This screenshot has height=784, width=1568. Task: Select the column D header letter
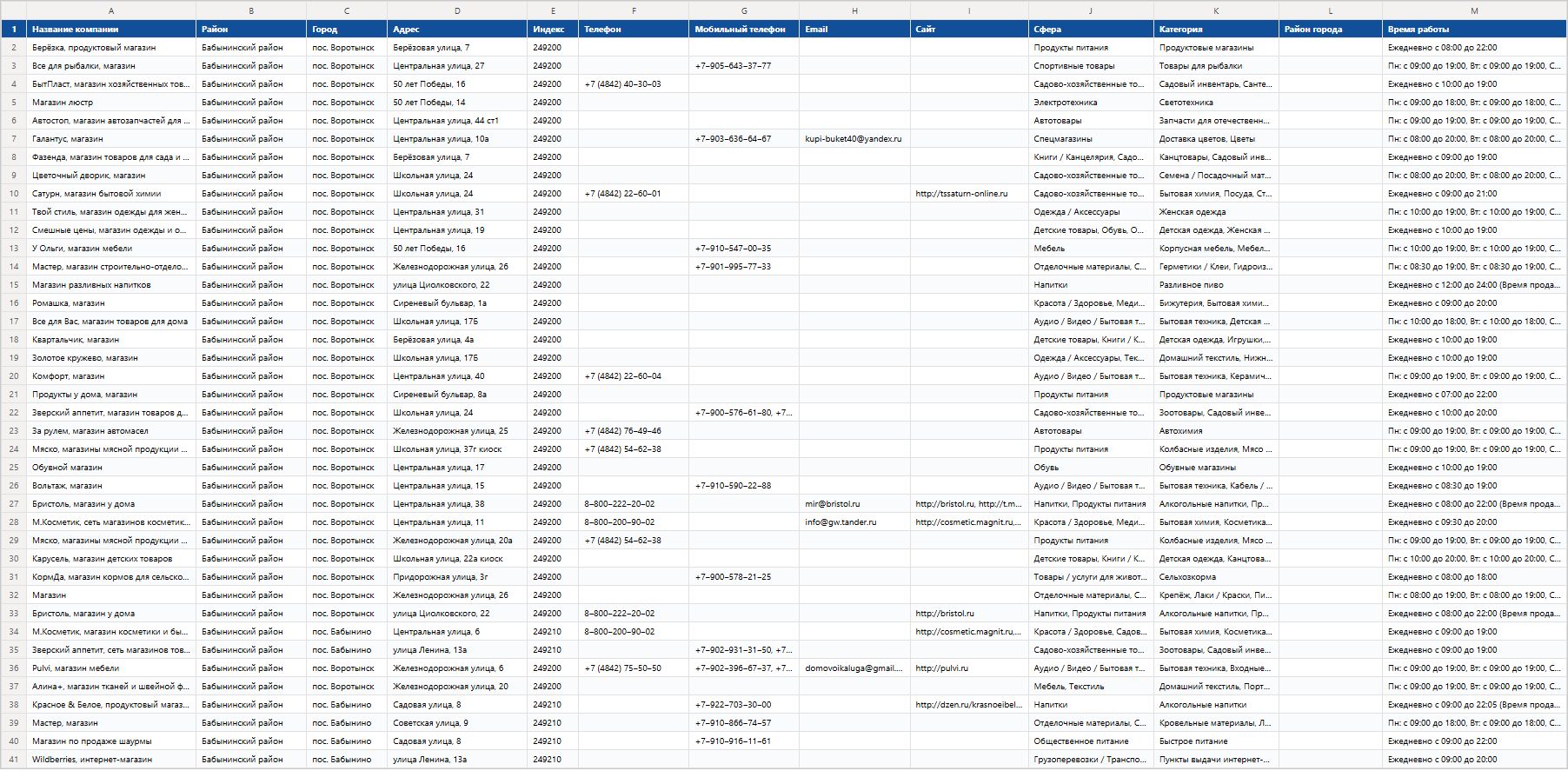[457, 10]
